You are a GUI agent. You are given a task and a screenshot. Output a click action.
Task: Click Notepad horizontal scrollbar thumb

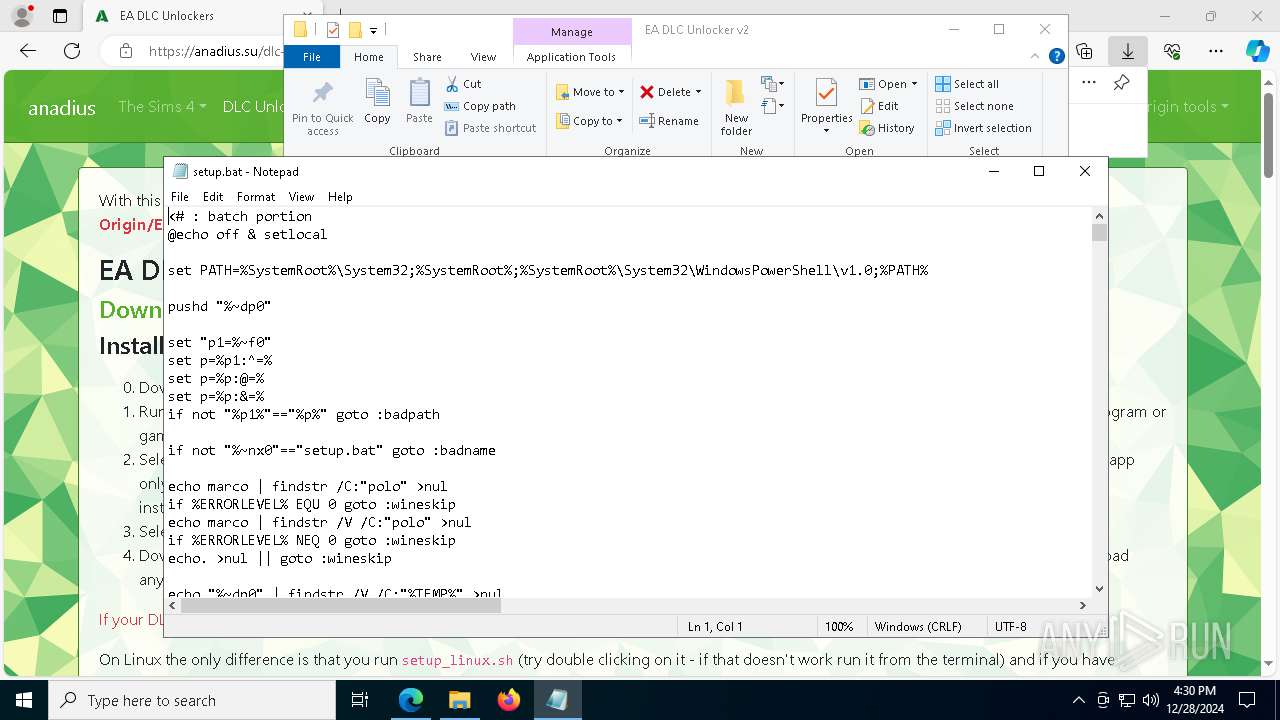click(340, 605)
